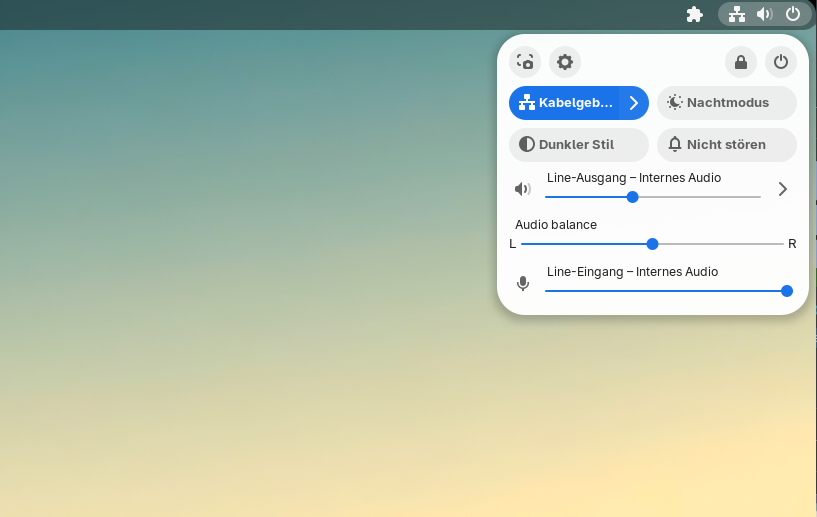Enable Nicht stören do-not-disturb

click(x=727, y=145)
